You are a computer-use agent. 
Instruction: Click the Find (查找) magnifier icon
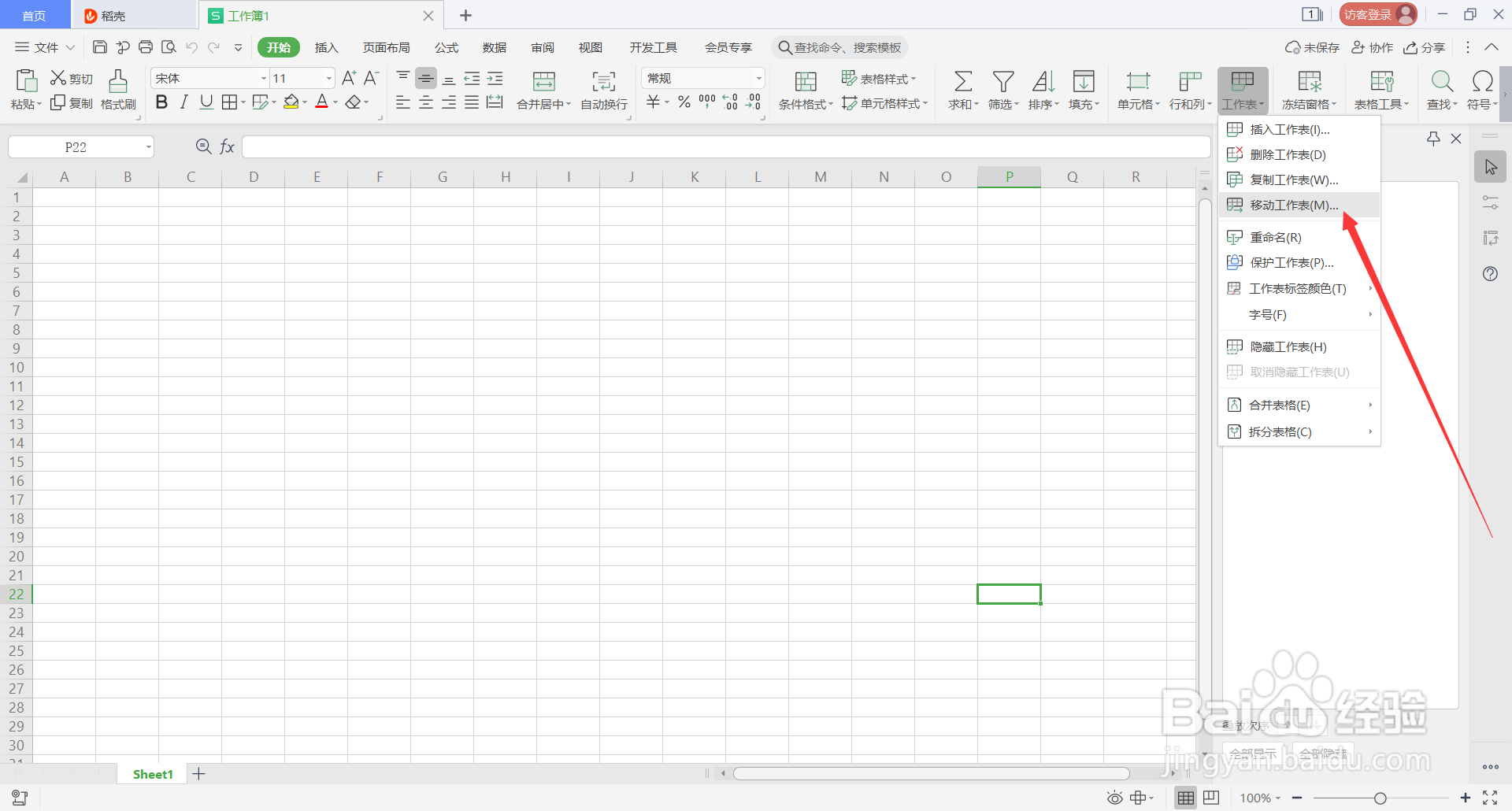click(x=1442, y=81)
